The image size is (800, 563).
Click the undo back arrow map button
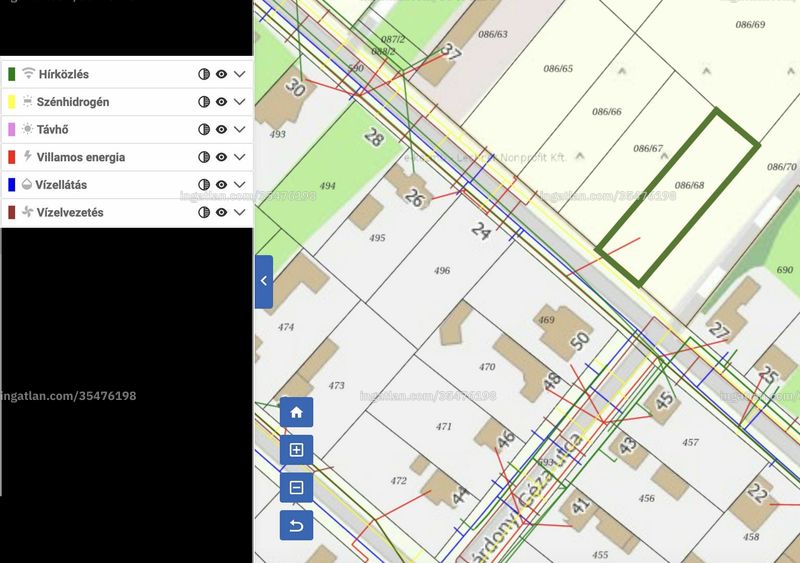(296, 525)
